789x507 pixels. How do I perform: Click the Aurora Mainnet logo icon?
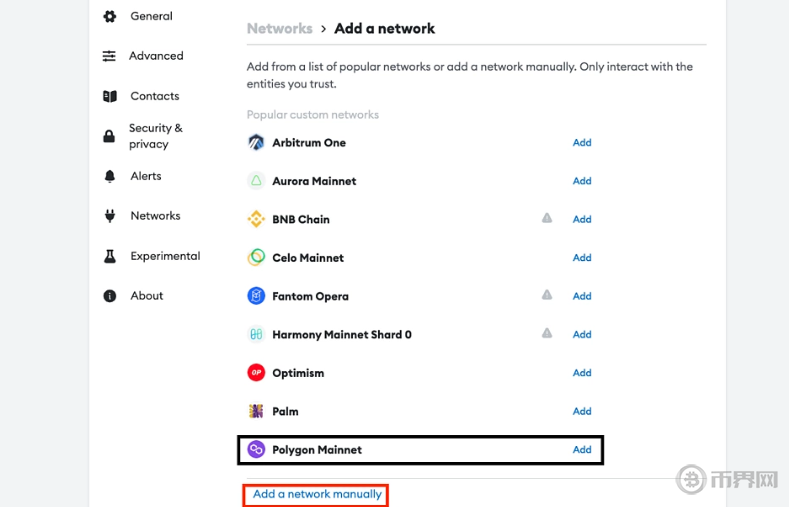click(x=256, y=181)
